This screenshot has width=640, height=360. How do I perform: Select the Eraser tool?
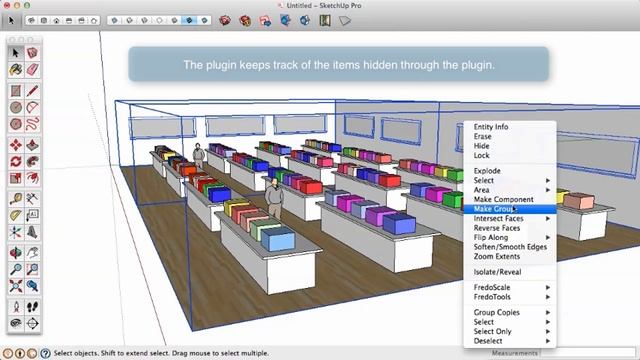32,69
